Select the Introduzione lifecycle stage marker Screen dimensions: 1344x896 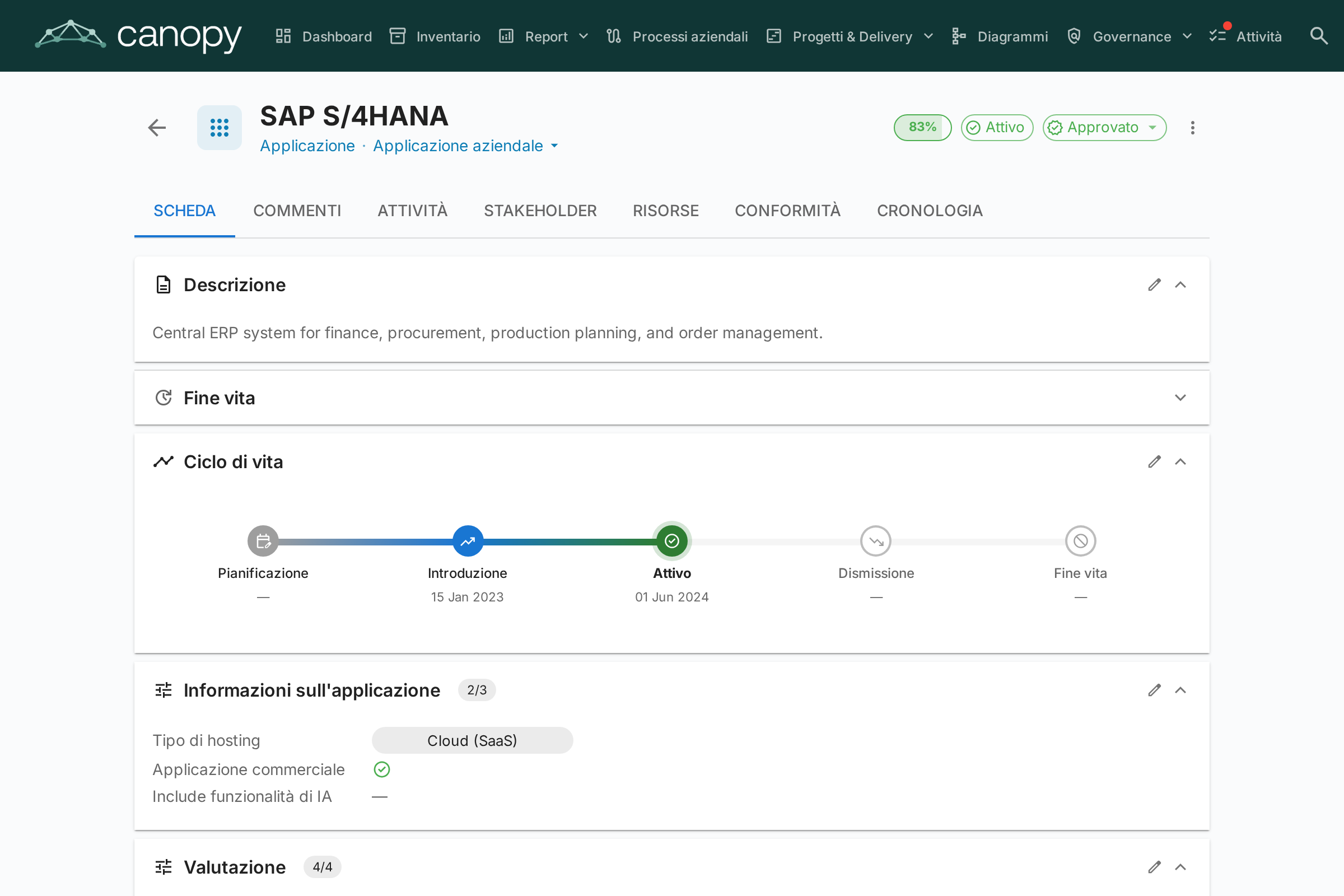click(x=468, y=540)
